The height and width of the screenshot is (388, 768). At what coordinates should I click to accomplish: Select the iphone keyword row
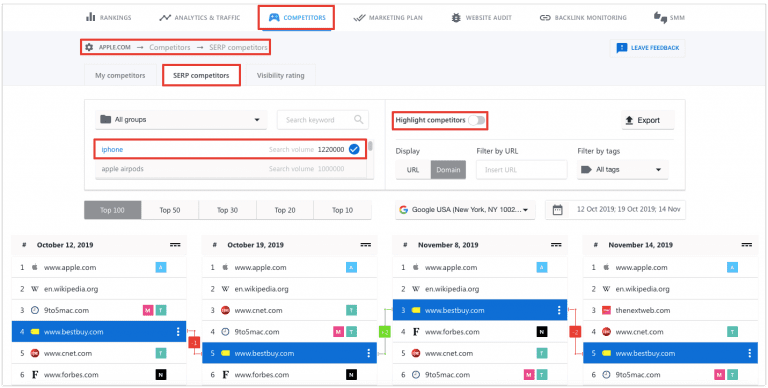[231, 149]
